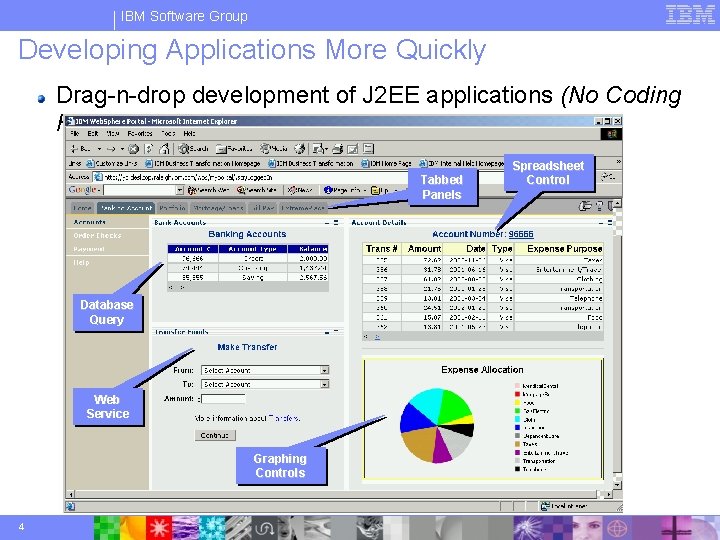720x540 pixels.
Task: Click the Stop loading icon
Action: (x=134, y=149)
